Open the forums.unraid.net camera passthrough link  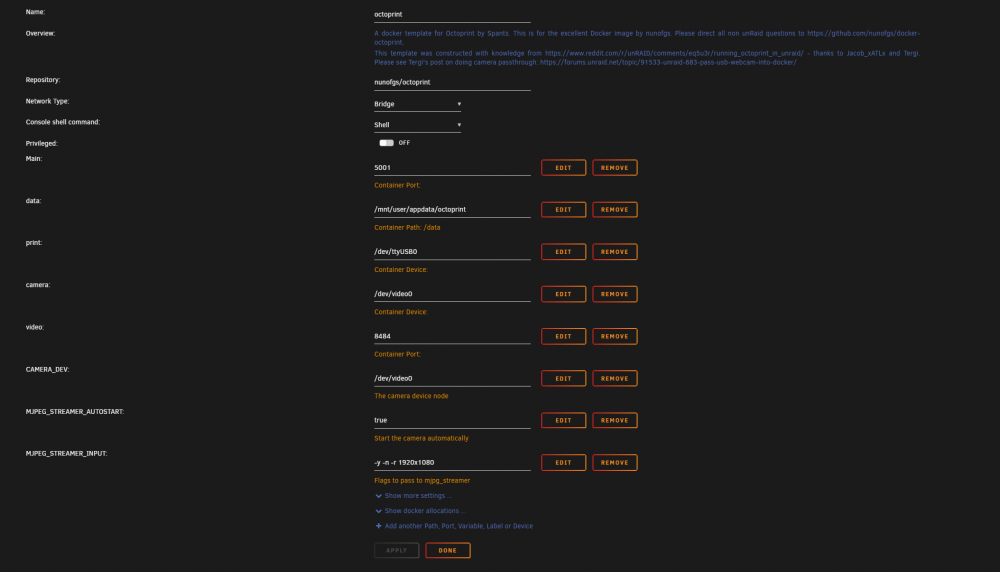pos(668,62)
